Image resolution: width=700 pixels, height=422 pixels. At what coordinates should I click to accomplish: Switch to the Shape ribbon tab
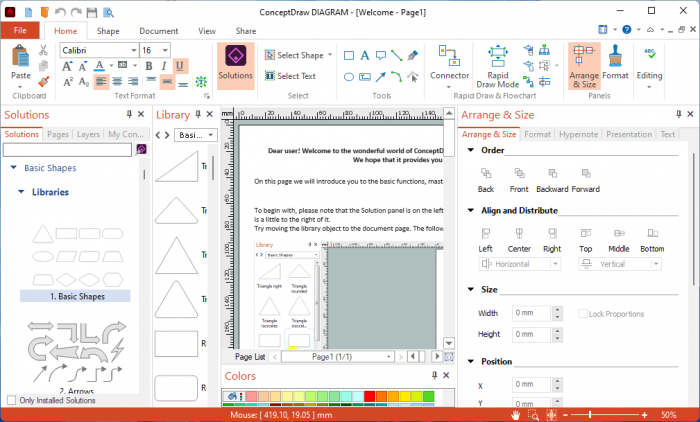(x=108, y=31)
